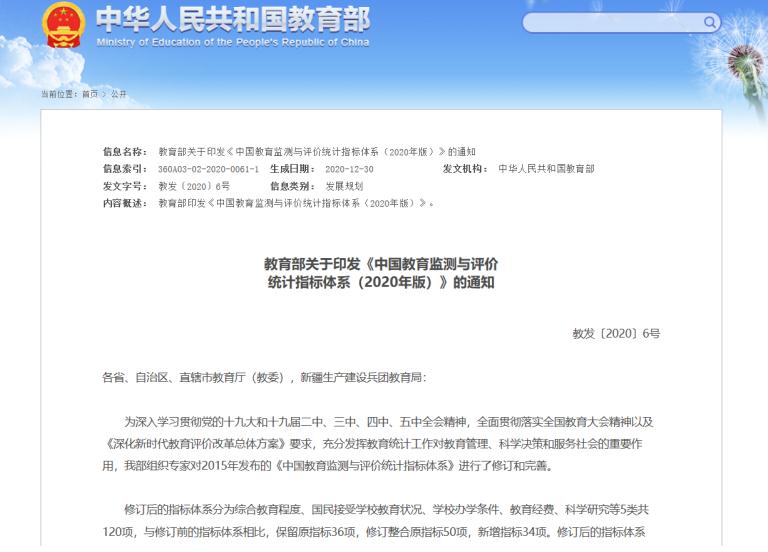Select the 内容概述 summary text

(296, 203)
